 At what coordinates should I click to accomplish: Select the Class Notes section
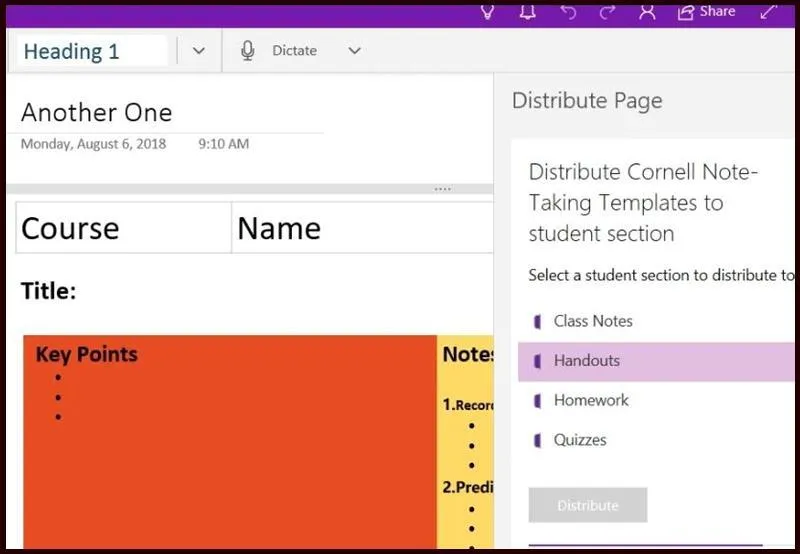point(656,321)
